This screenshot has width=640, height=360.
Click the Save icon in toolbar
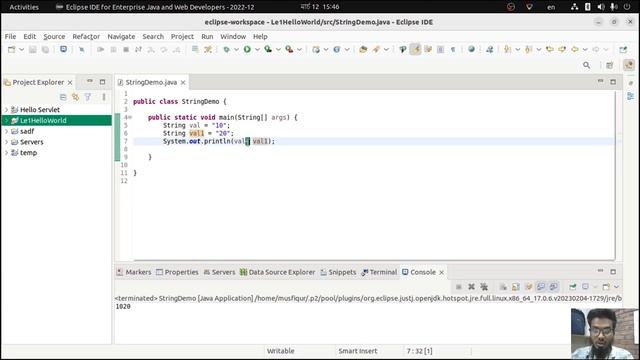[33, 49]
